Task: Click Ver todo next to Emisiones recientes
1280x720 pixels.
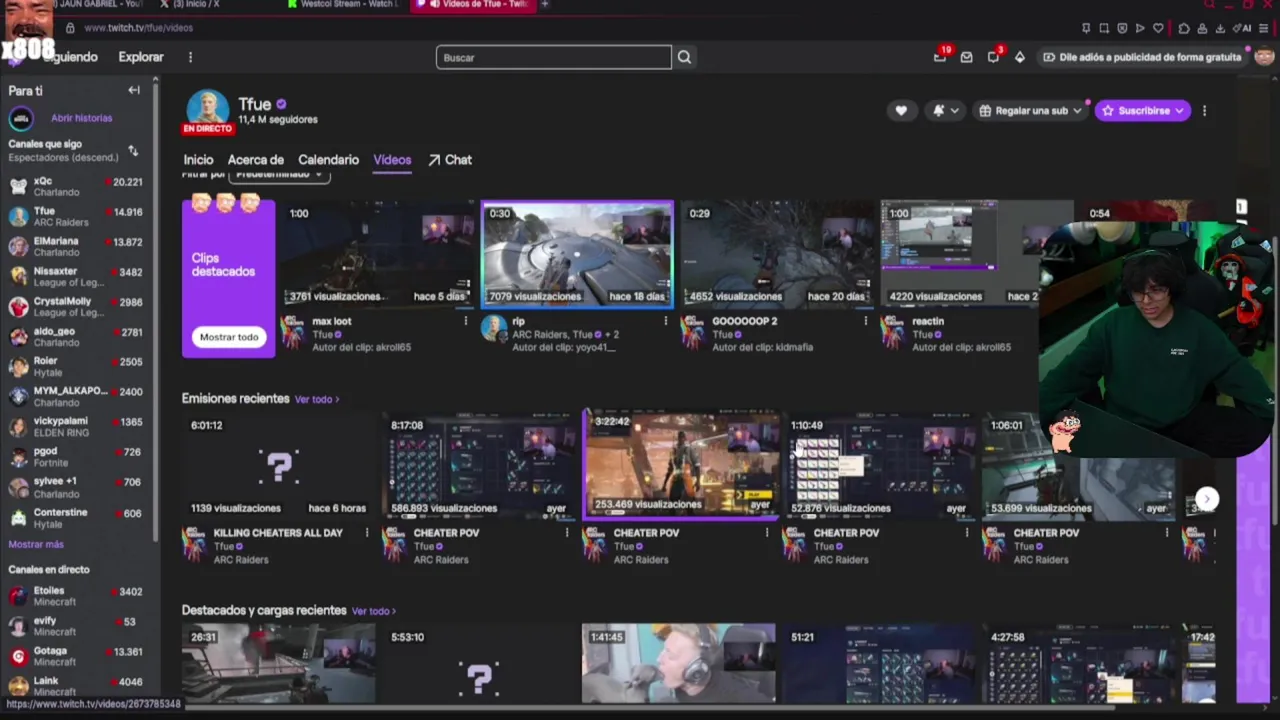Action: (316, 399)
